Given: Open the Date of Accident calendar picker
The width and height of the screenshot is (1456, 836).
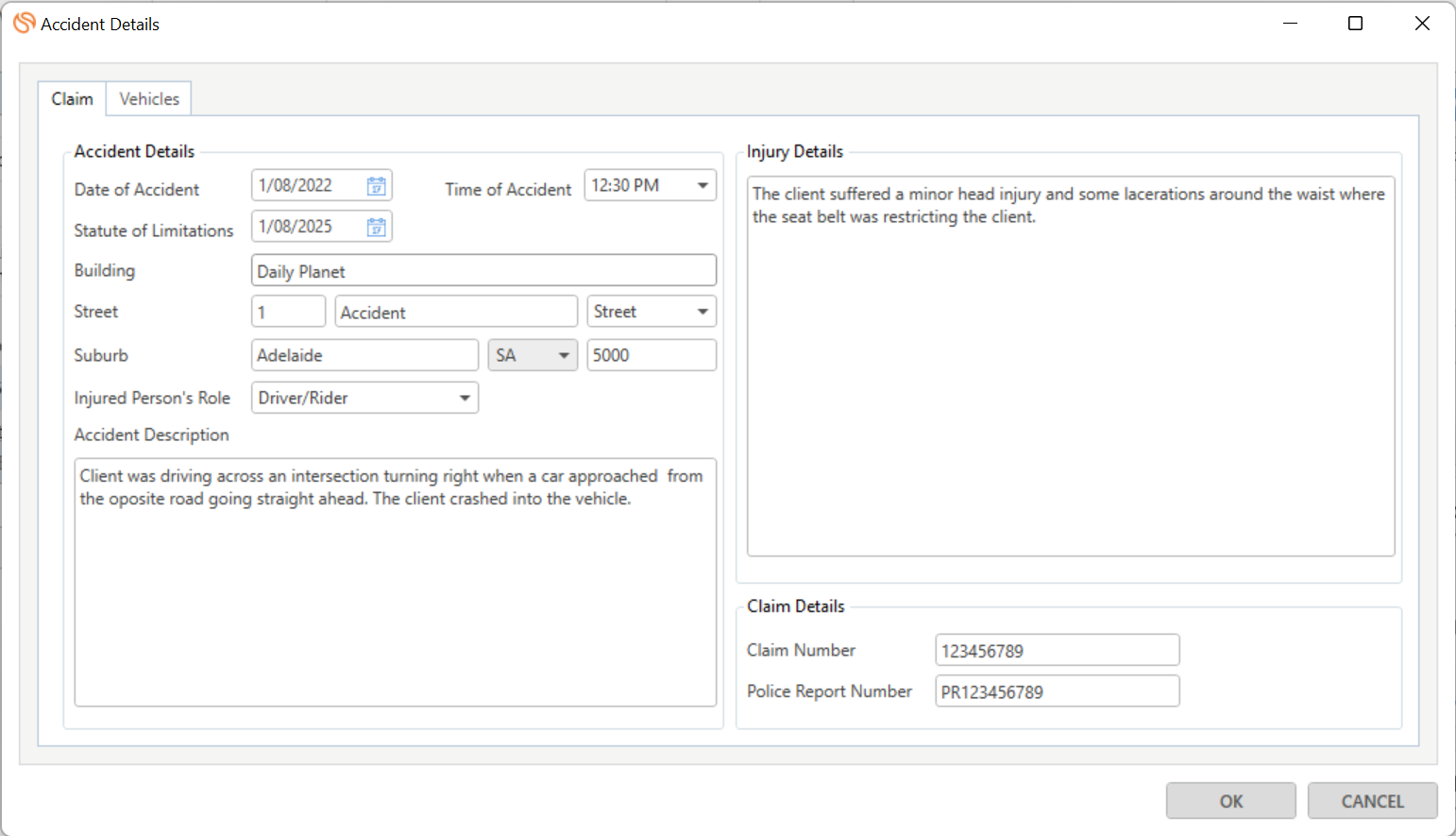Looking at the screenshot, I should pyautogui.click(x=376, y=186).
